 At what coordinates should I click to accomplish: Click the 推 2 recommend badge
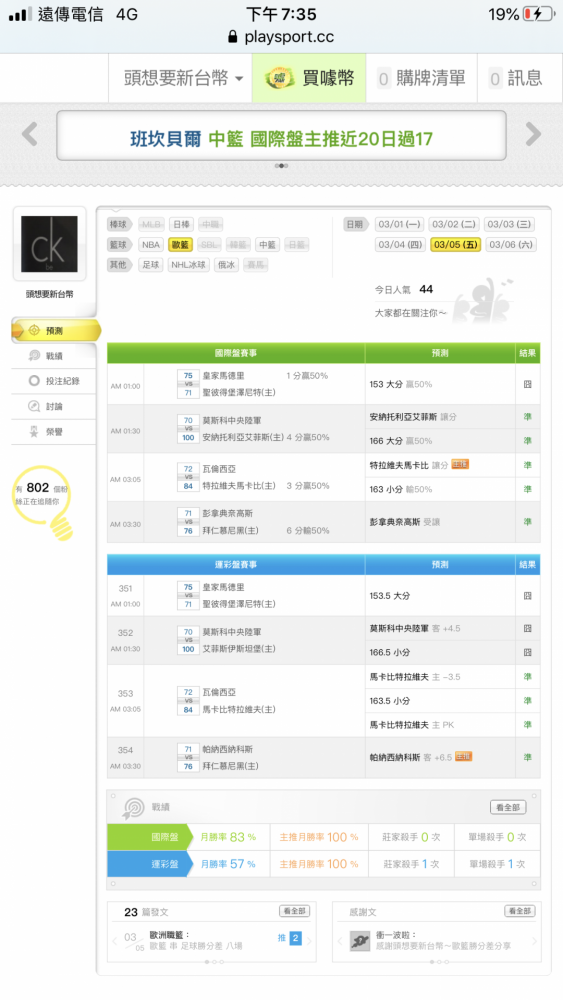point(289,938)
